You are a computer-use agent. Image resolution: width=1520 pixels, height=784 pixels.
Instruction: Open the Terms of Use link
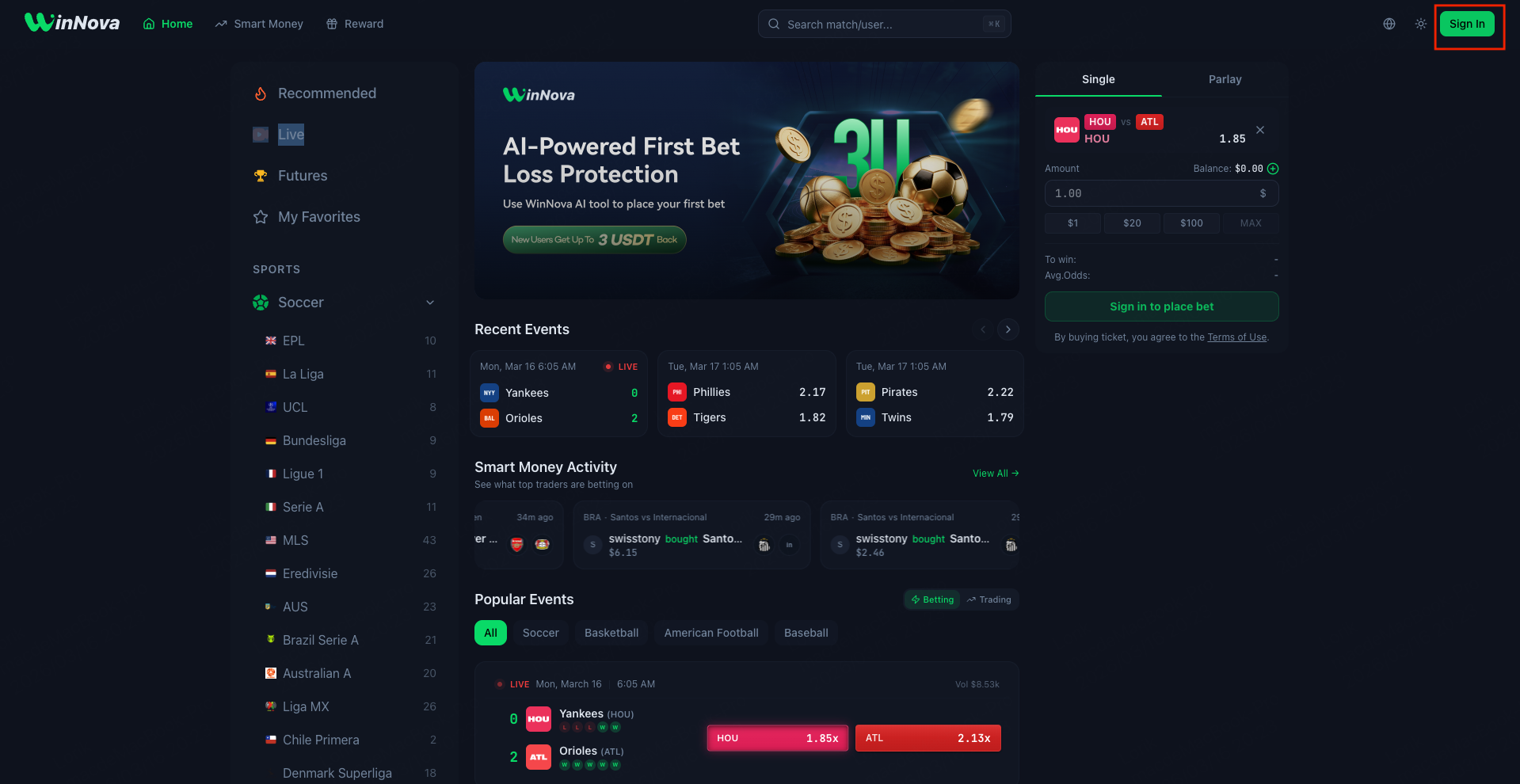pyautogui.click(x=1236, y=337)
